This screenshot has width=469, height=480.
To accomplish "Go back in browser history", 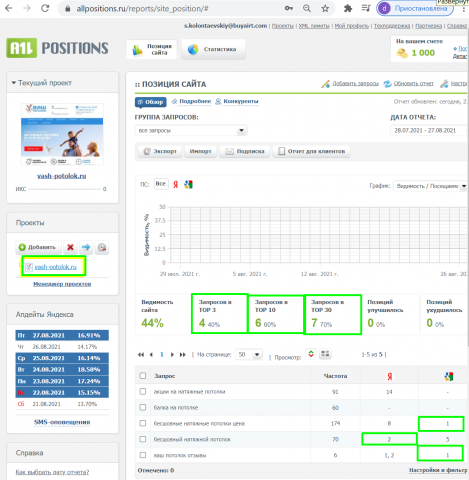I will point(9,8).
